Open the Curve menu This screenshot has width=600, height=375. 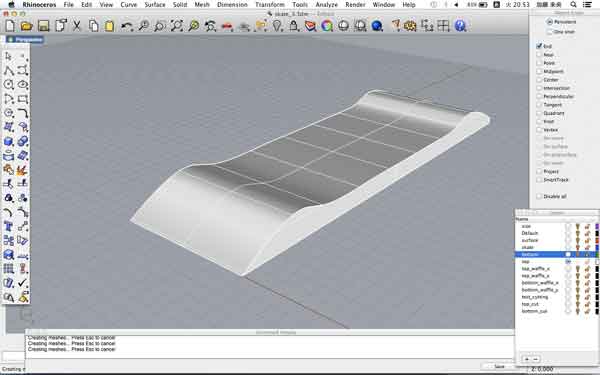(129, 5)
